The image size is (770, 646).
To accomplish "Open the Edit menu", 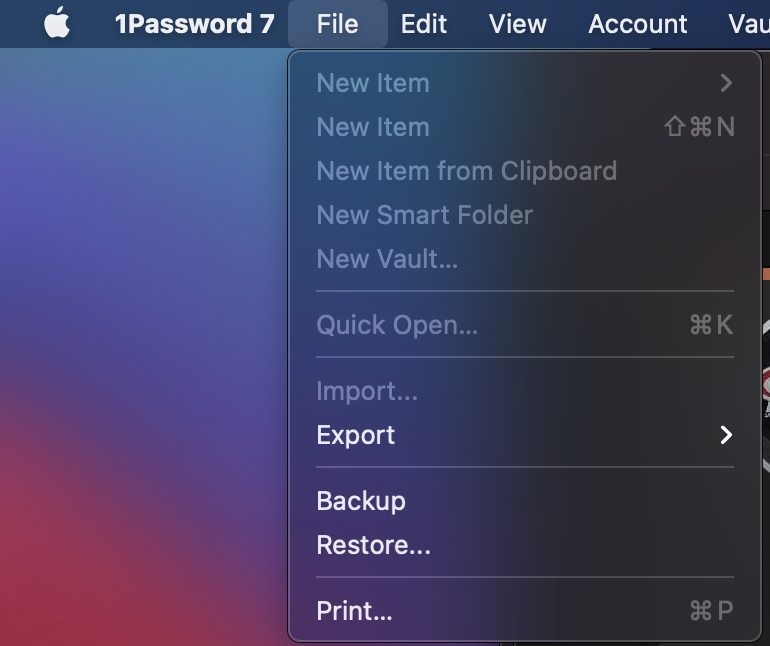I will tap(423, 24).
